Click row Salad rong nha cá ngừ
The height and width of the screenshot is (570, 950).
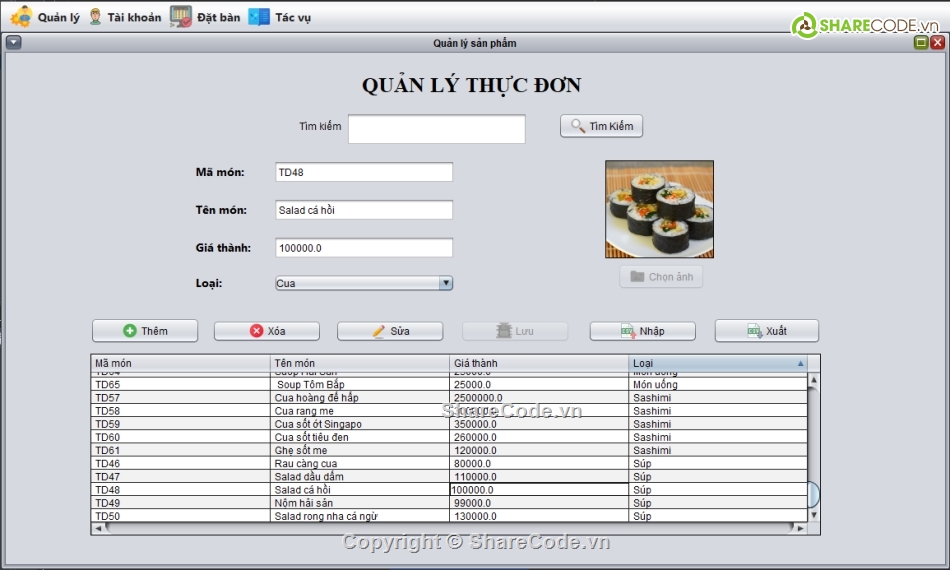449,516
